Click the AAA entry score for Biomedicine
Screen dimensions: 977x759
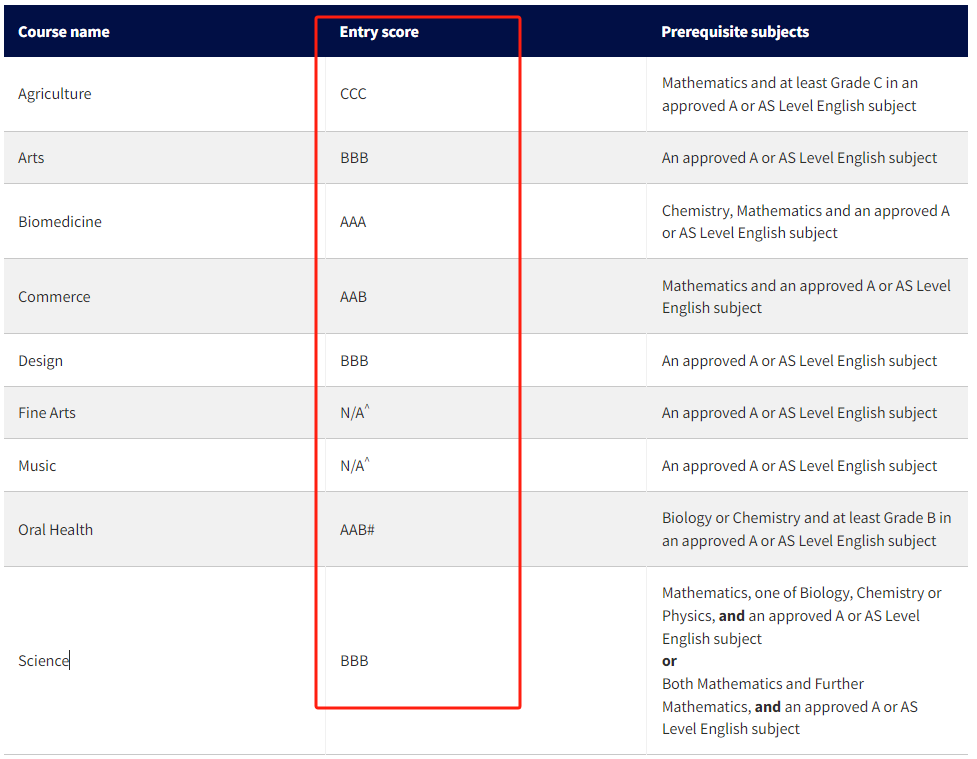click(x=353, y=222)
